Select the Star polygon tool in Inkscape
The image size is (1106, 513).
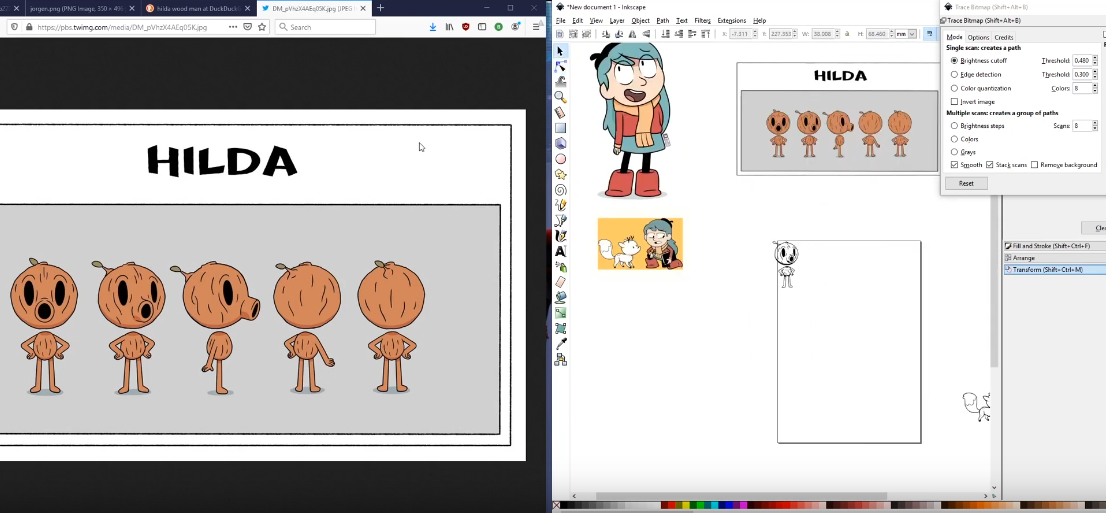click(561, 174)
